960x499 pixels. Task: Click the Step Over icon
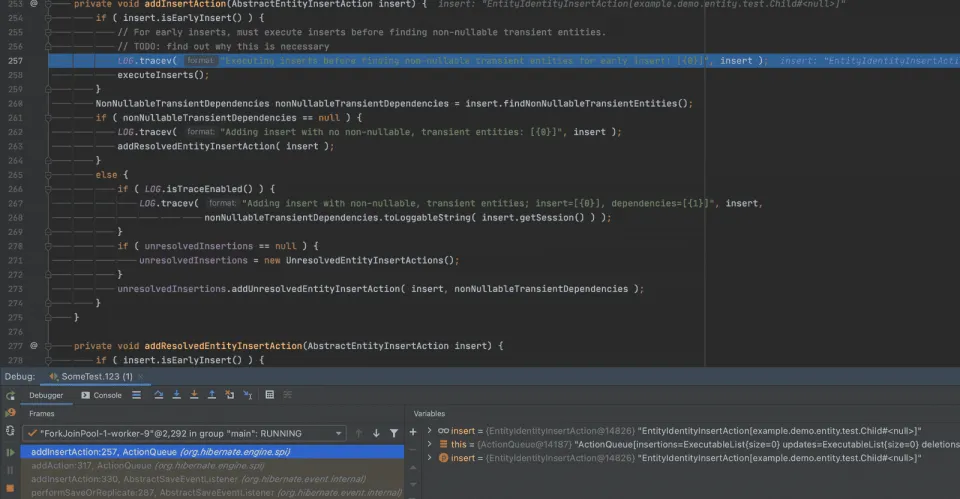pos(159,395)
